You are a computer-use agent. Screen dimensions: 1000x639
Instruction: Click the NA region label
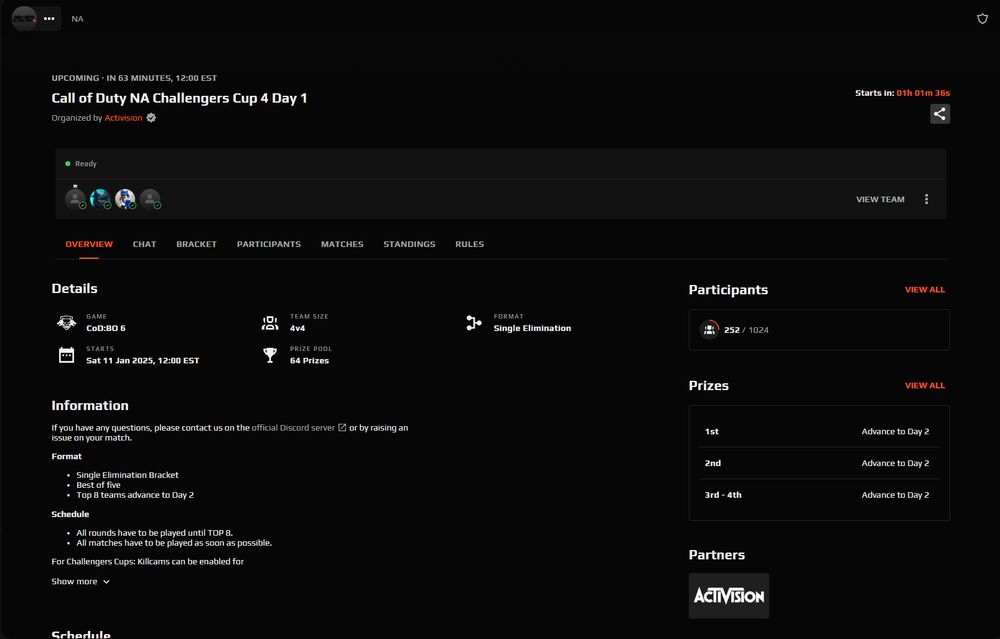[77, 19]
